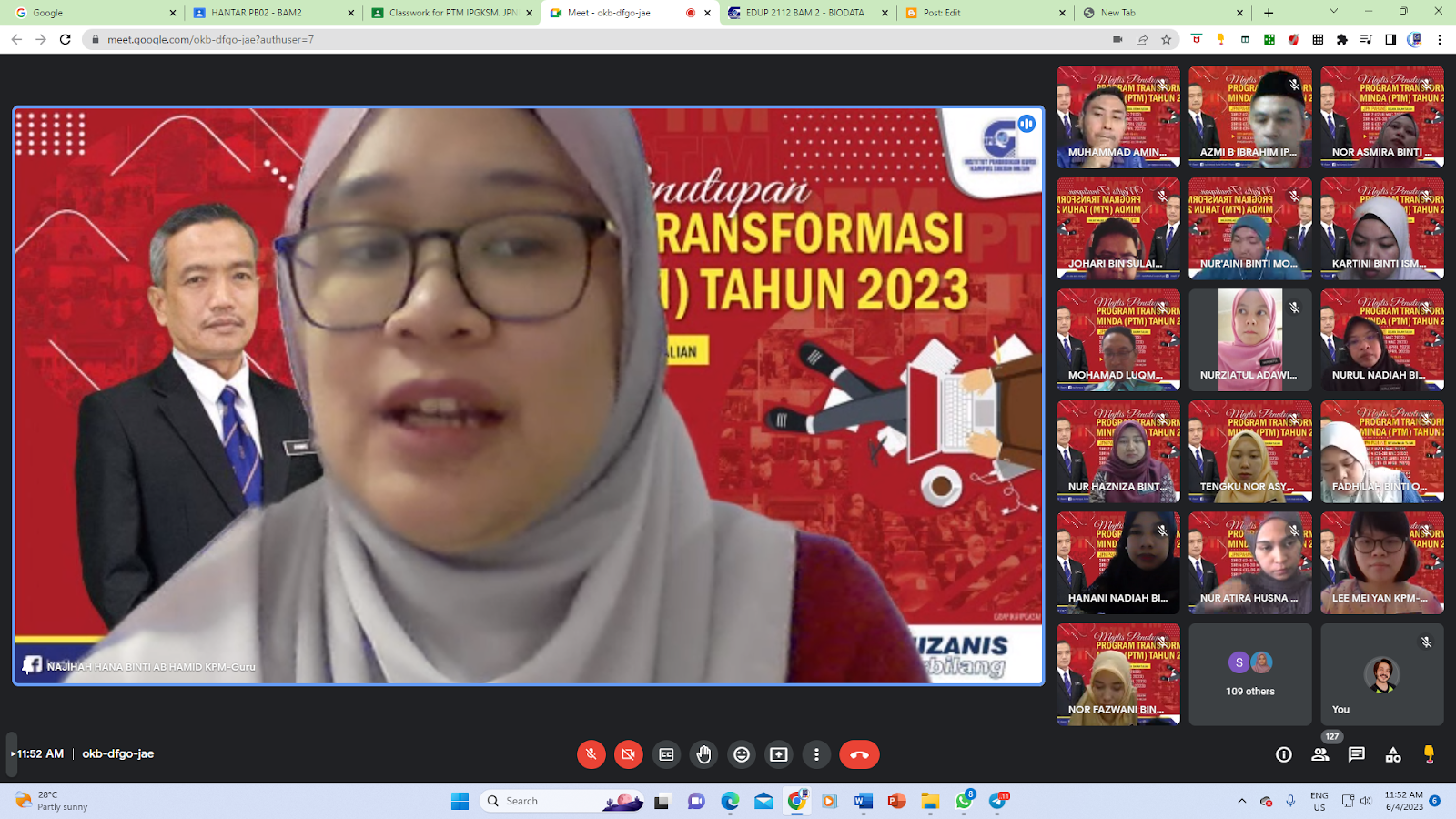Reload the Meet page

click(65, 39)
